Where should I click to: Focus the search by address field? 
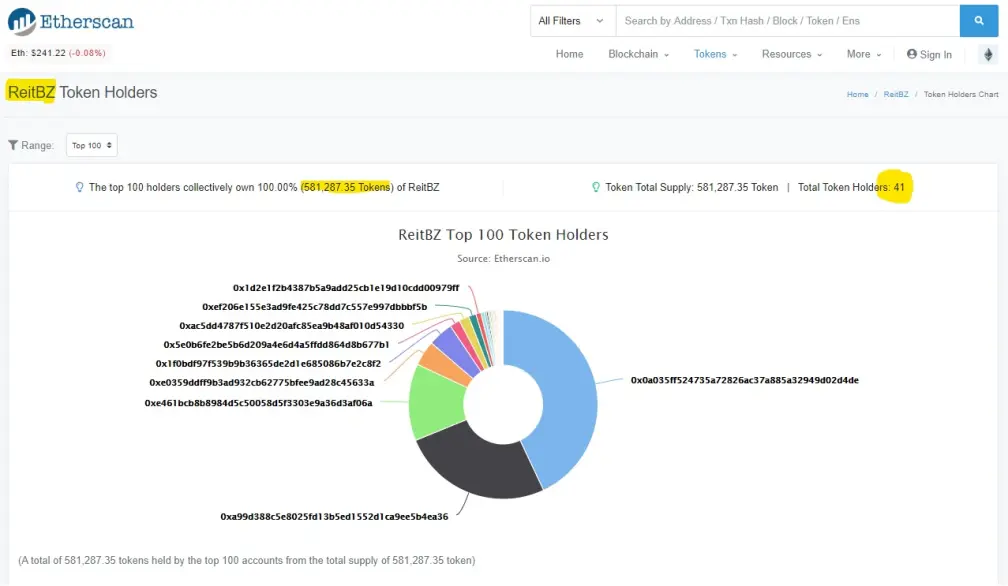(788, 21)
